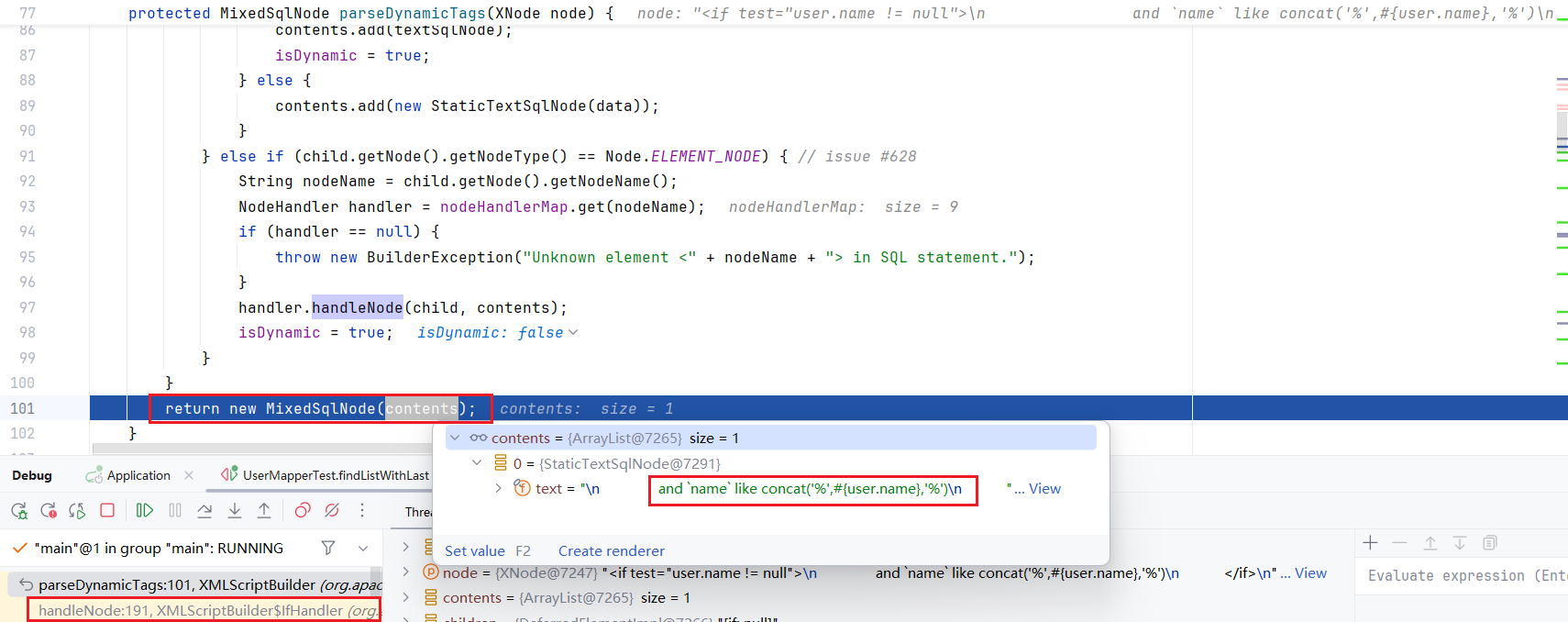Open thread selector dropdown
The height and width of the screenshot is (622, 1568).
click(x=363, y=548)
